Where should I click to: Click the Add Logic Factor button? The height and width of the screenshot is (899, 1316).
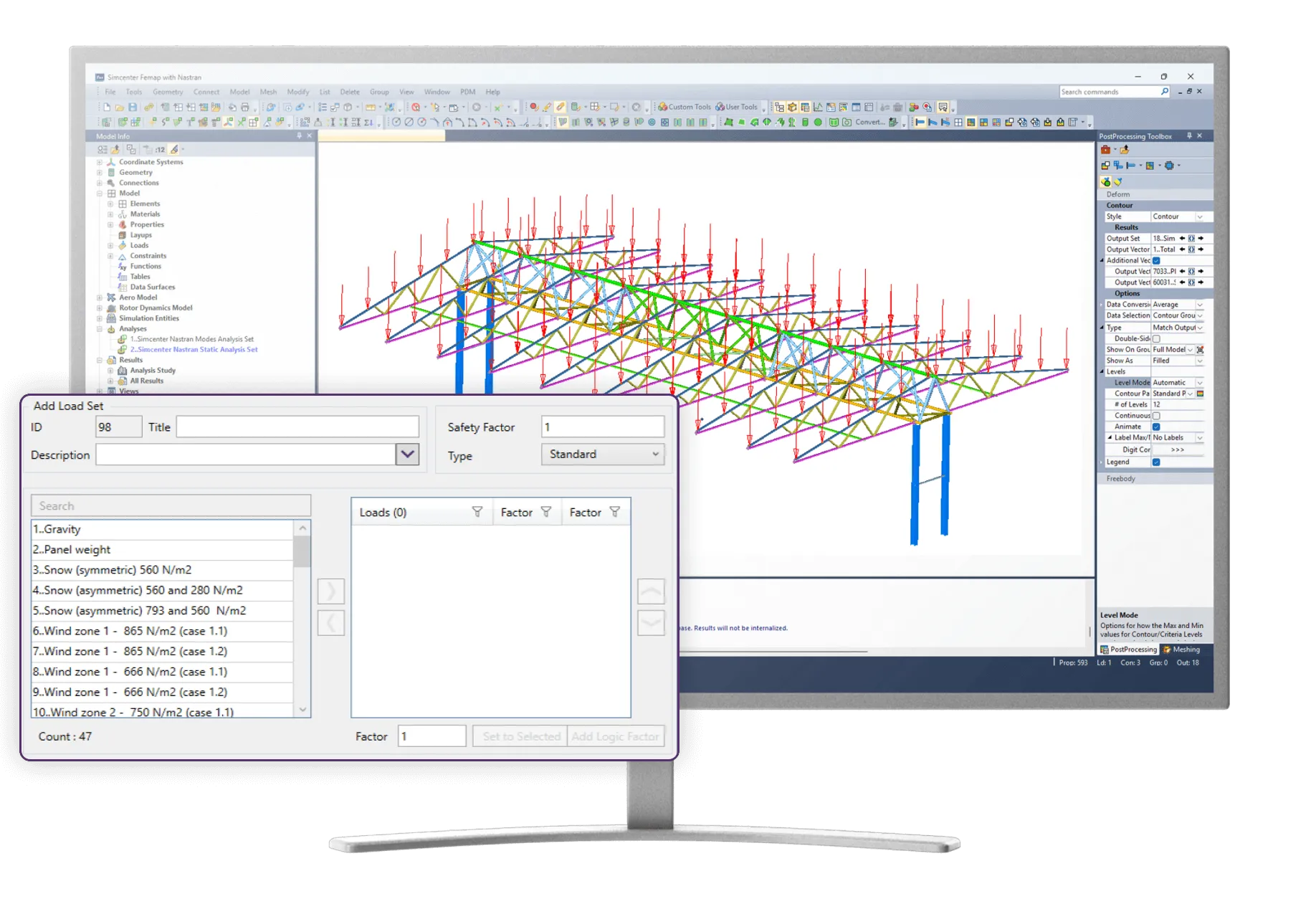click(615, 736)
